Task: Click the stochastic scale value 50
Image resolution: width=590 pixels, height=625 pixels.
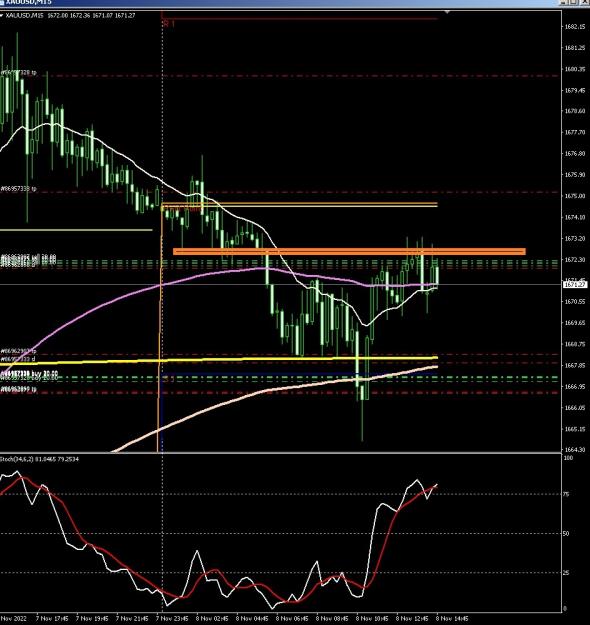Action: click(x=566, y=533)
